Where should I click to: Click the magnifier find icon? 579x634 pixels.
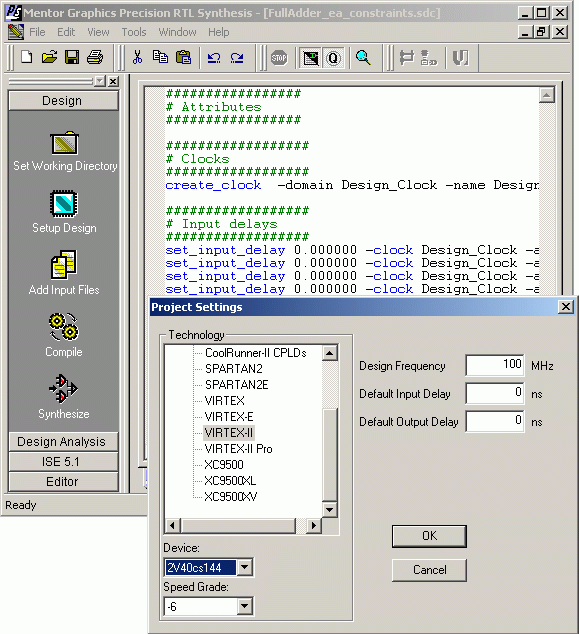363,58
